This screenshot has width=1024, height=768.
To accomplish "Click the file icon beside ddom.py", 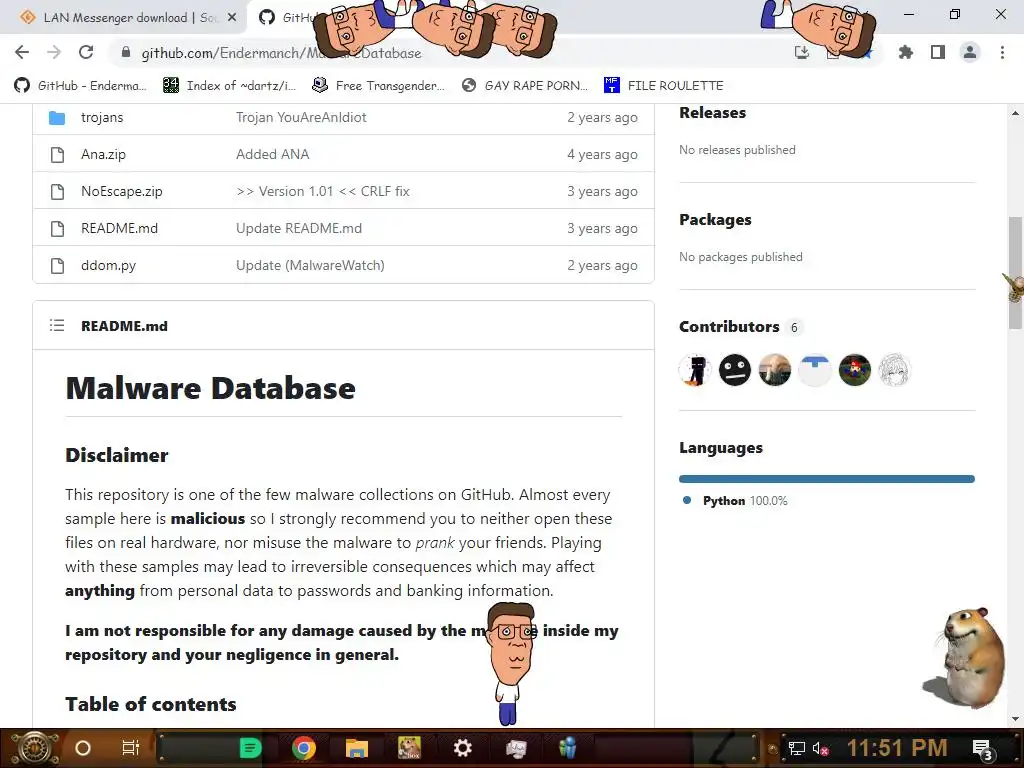I will (57, 266).
